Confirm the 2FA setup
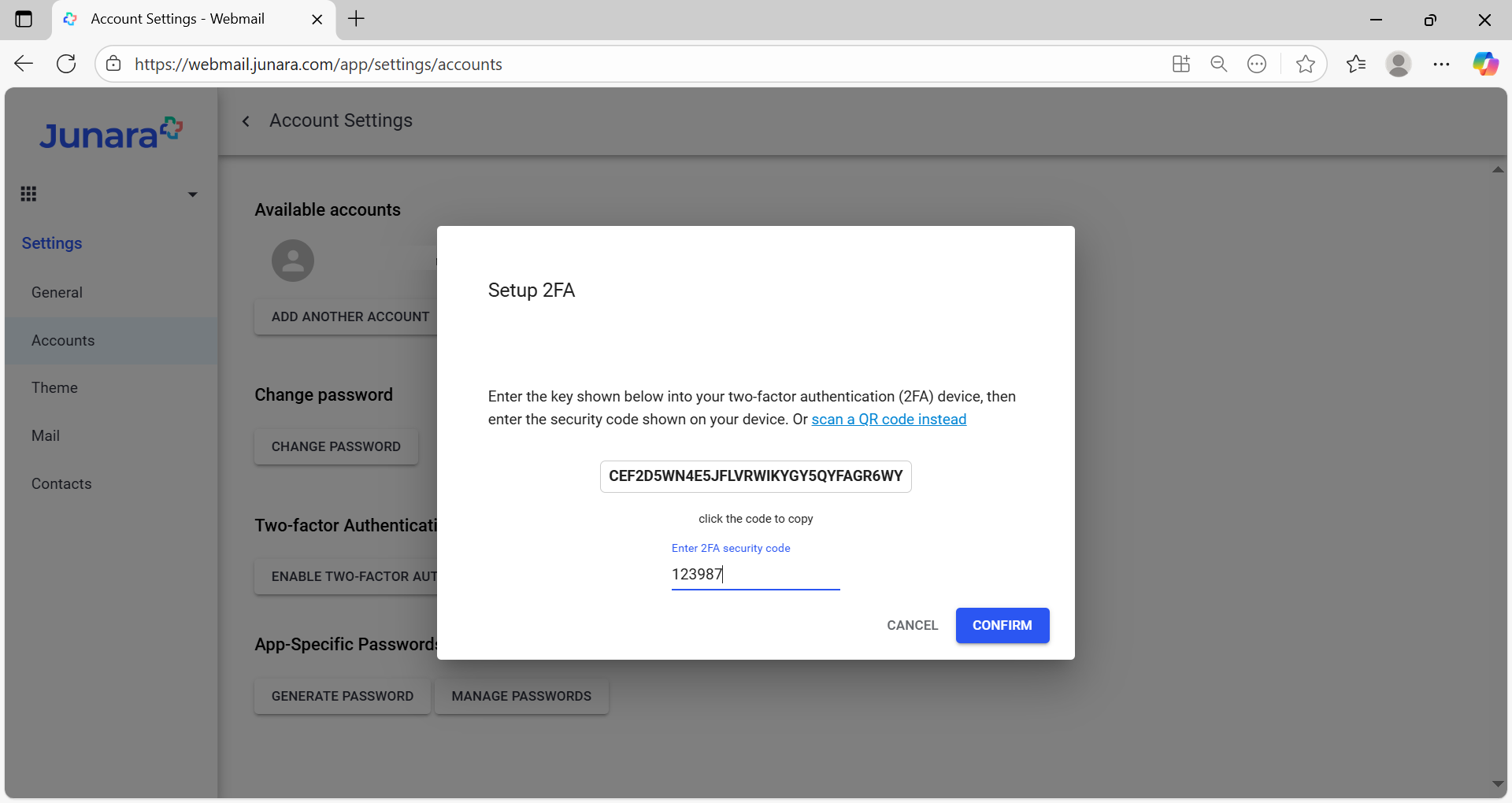 1002,625
